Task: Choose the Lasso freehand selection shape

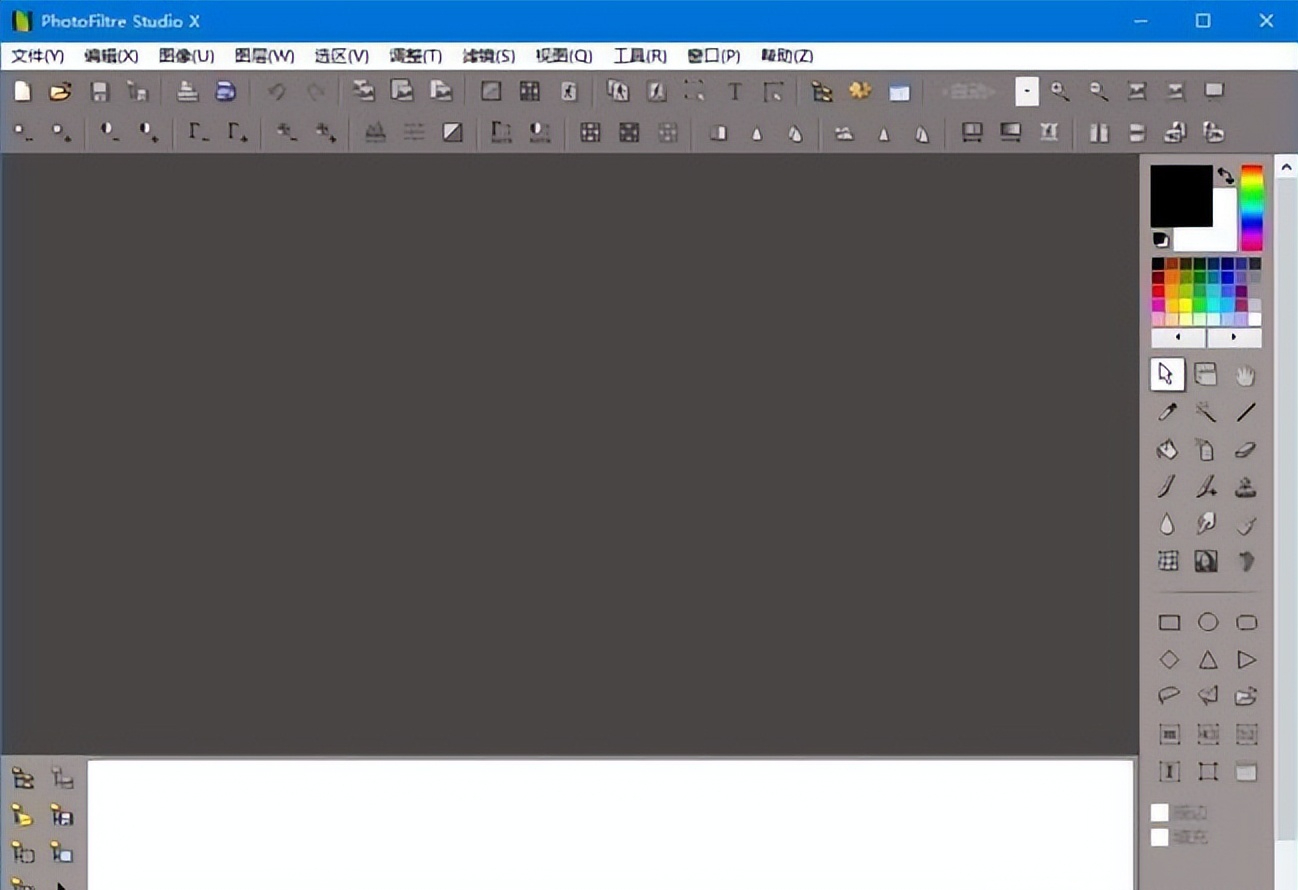Action: [1169, 696]
